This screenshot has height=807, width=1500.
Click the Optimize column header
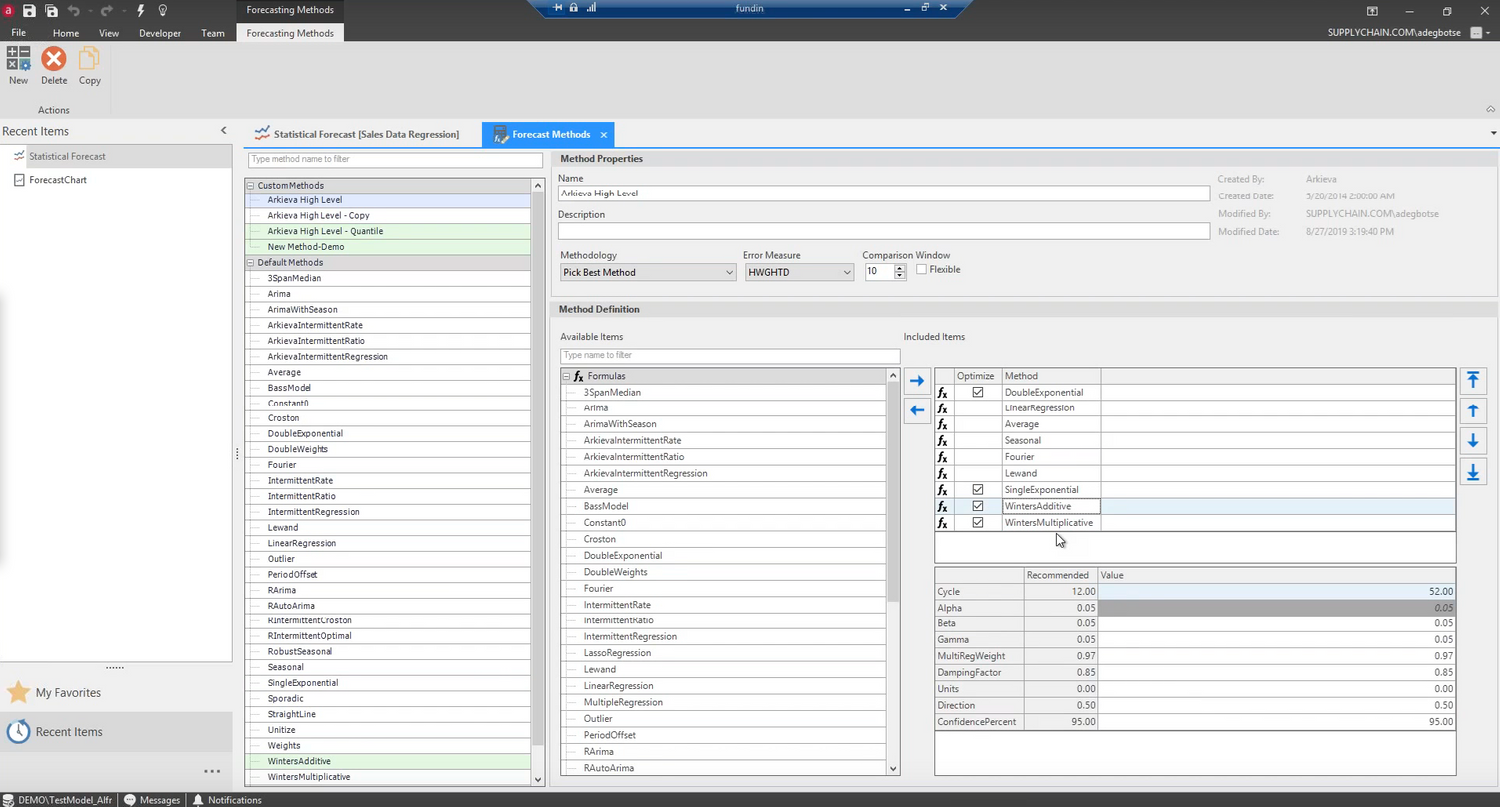(x=978, y=376)
